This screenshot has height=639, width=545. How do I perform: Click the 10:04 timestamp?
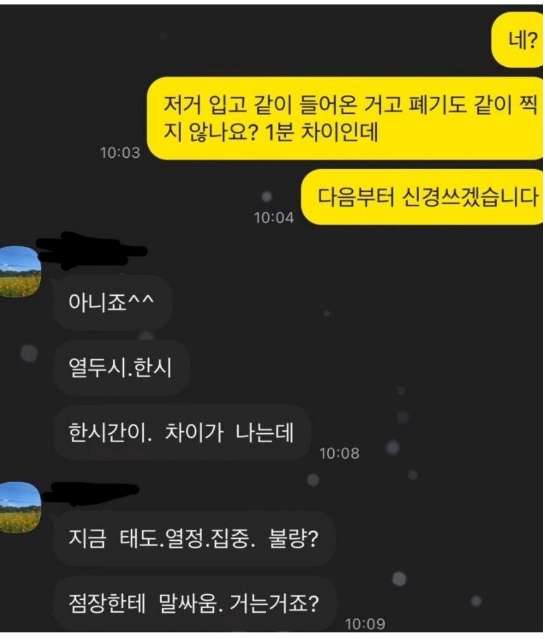coord(274,218)
